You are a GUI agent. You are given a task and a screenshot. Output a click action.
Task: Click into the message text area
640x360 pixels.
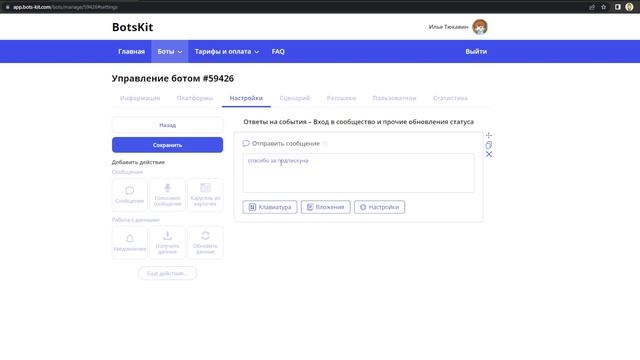click(358, 173)
